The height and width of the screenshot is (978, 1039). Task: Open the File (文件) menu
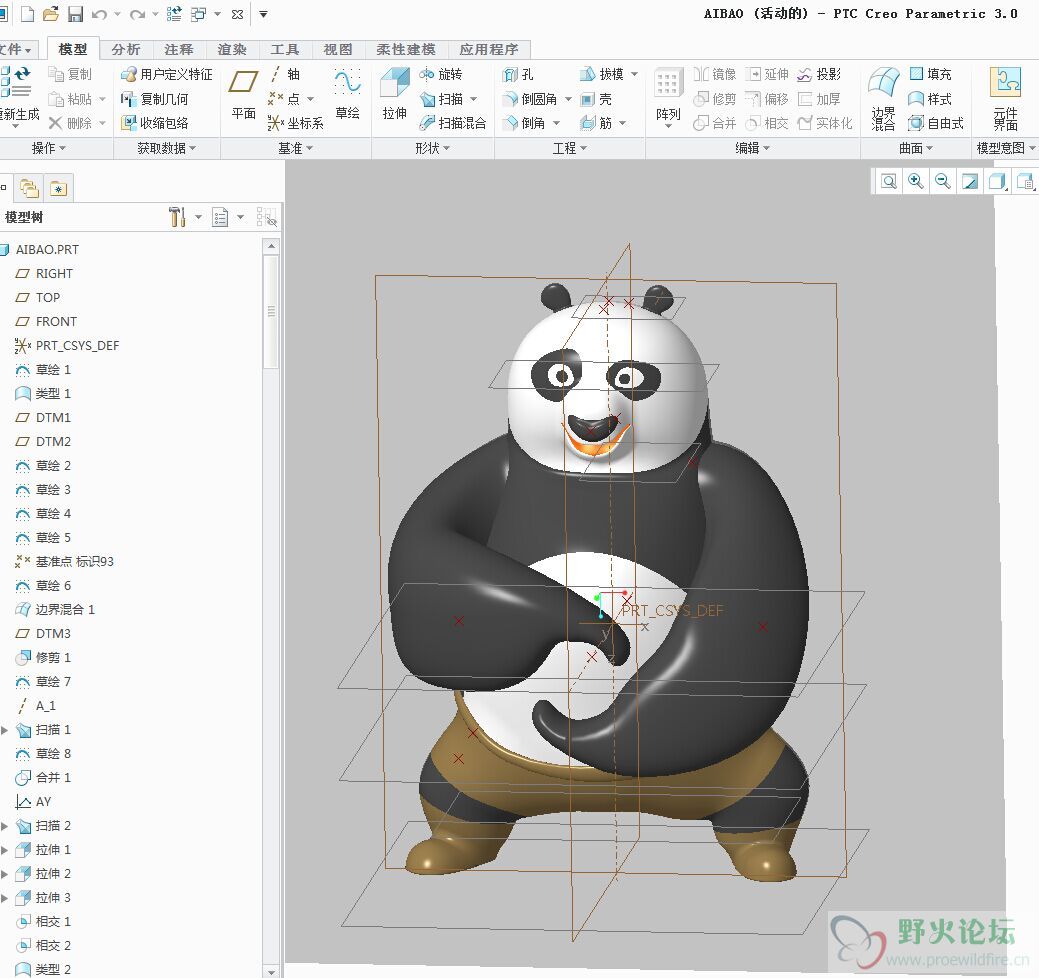point(17,50)
